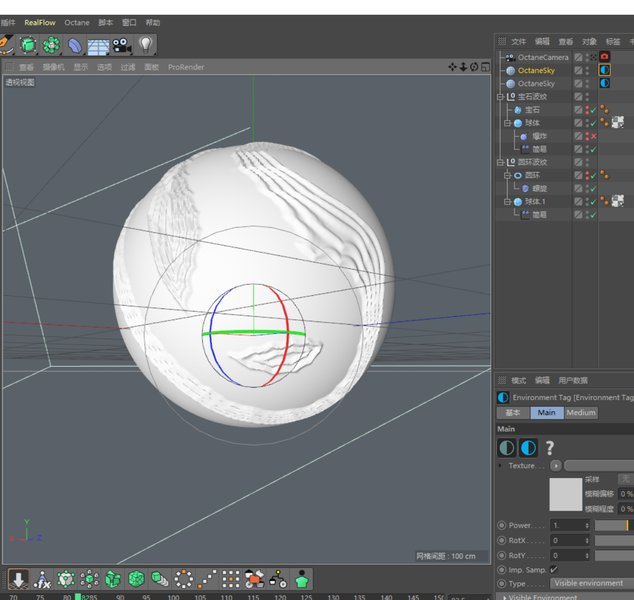Viewport: 634px width, 600px height.
Task: Toggle the RotX animation keyframe circle
Action: 502,540
